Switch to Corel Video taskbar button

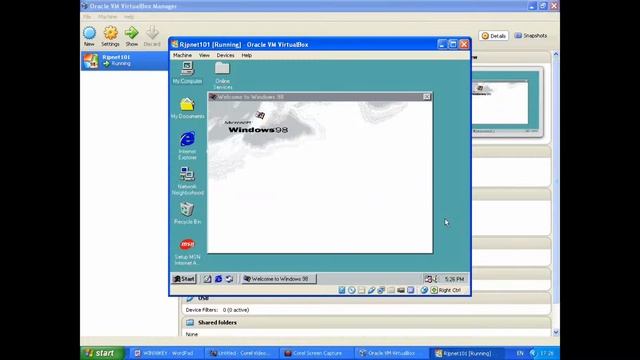(241, 353)
